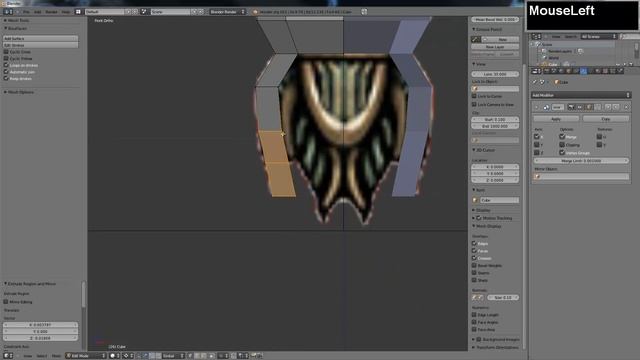
Task: Collapse the View panel in properties region
Action: (x=473, y=64)
